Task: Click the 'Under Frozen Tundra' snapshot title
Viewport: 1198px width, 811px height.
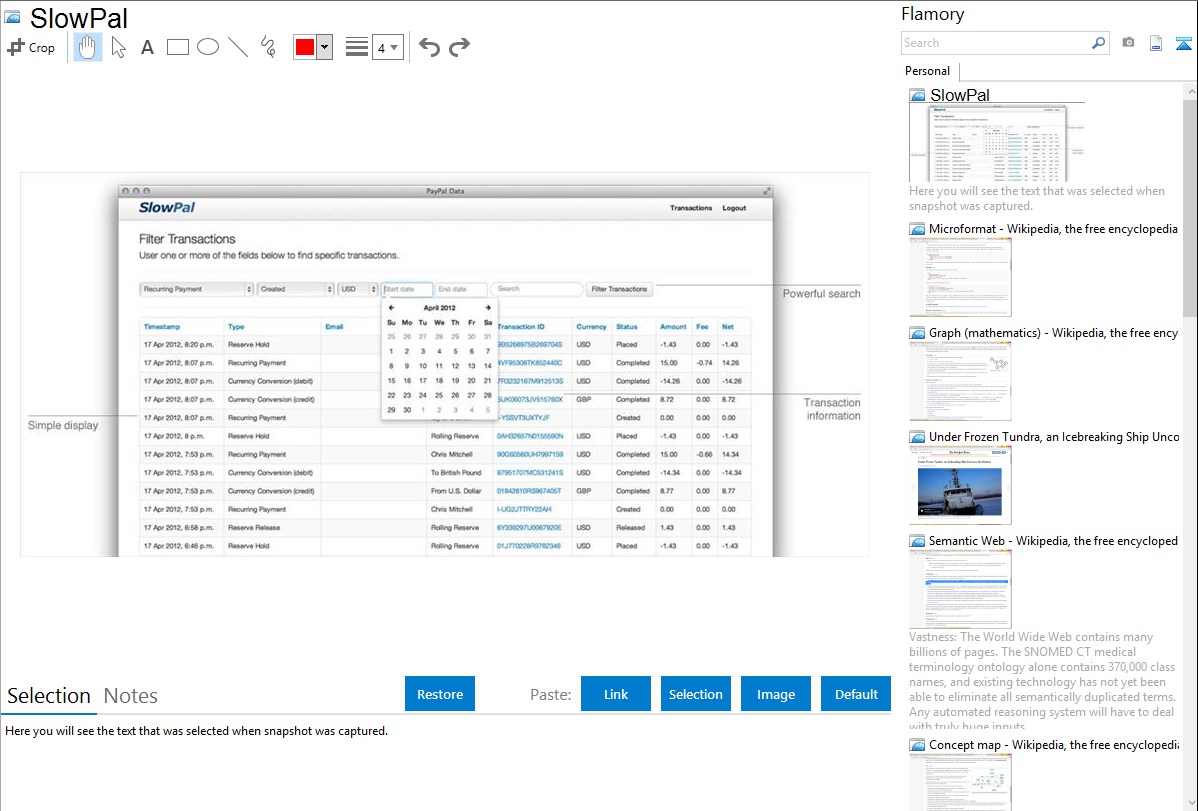Action: 1054,436
